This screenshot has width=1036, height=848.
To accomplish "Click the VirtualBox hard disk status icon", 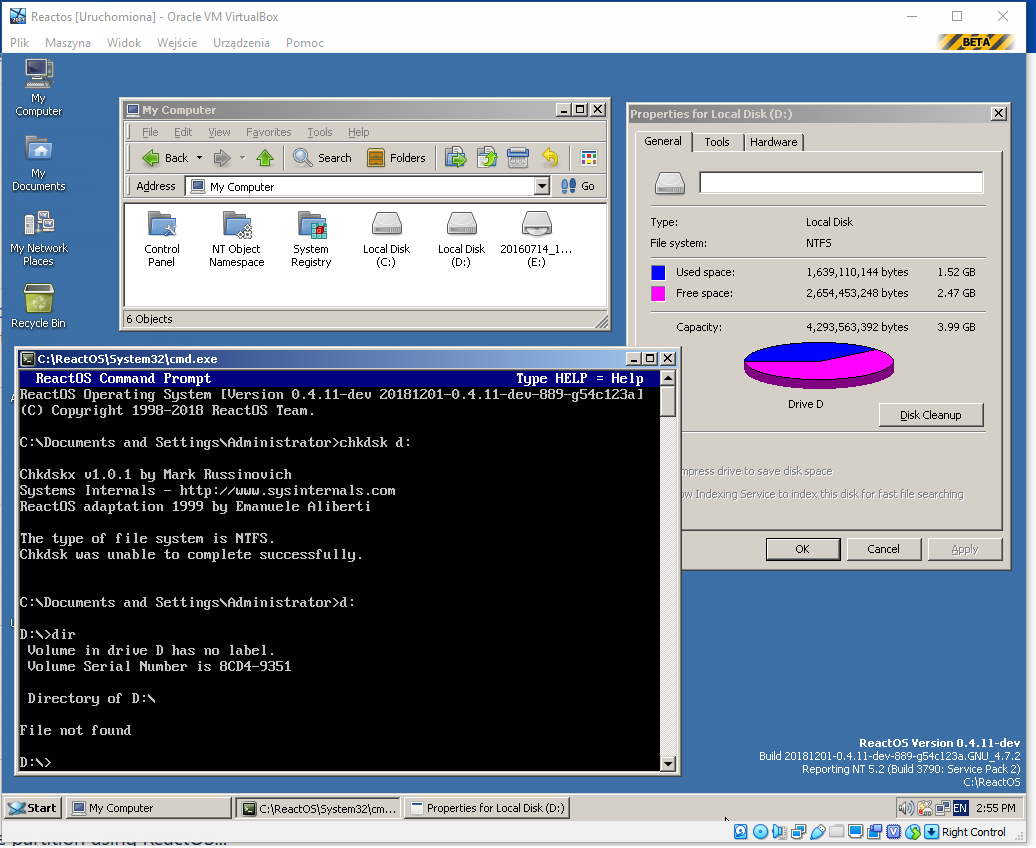I will click(741, 832).
